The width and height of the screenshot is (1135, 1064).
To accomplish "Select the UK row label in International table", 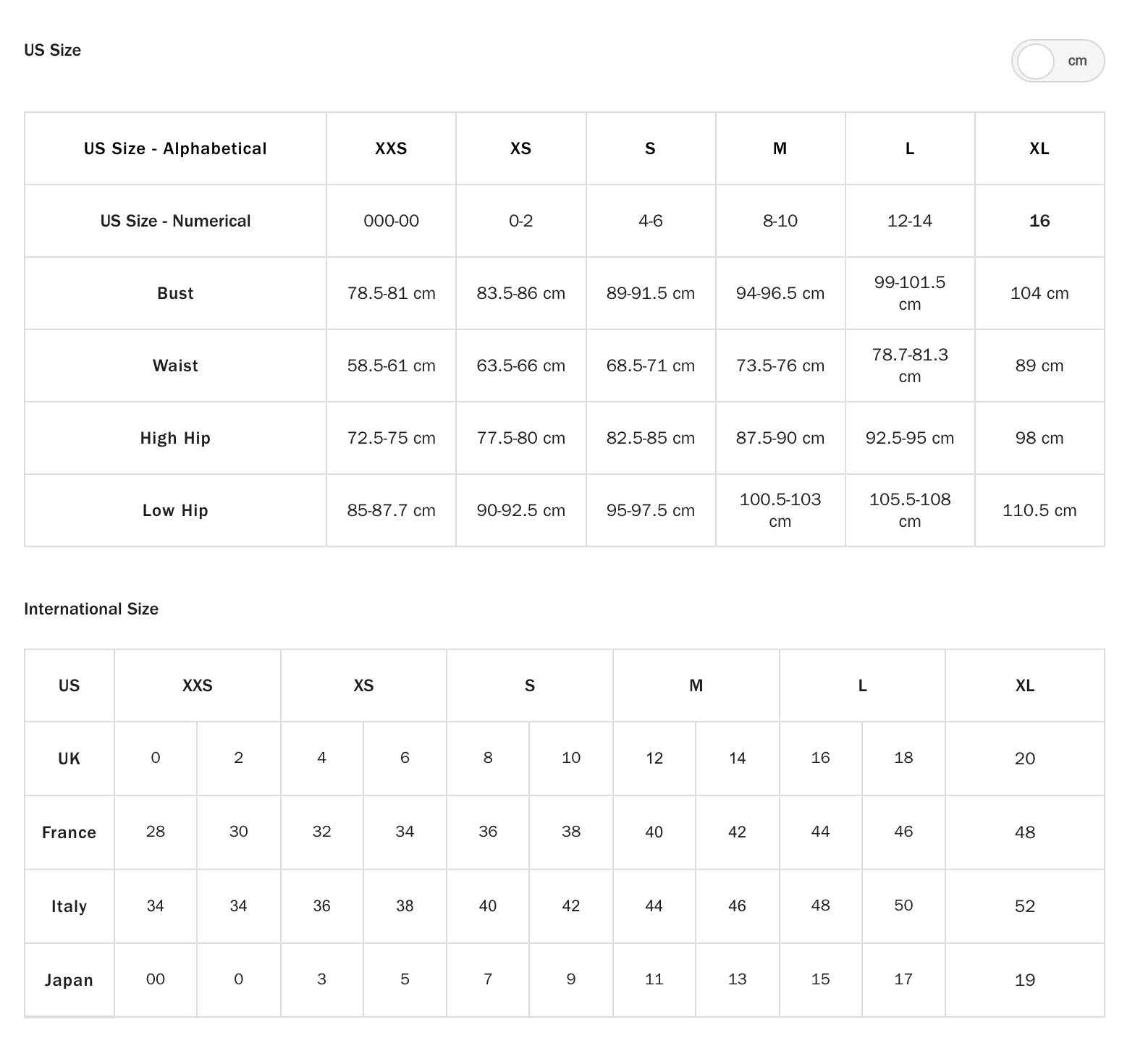I will point(69,759).
